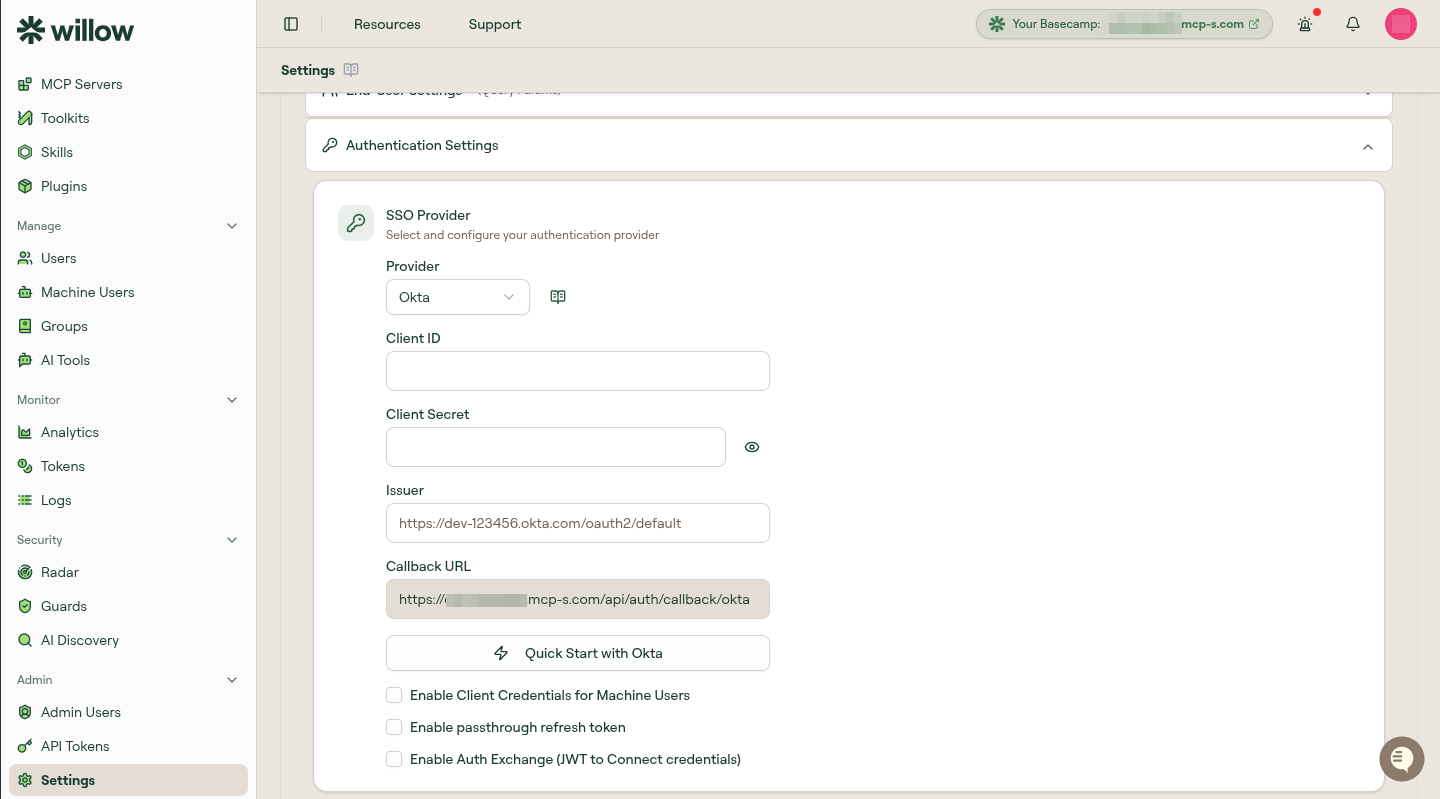Open the notifications bell

tap(1353, 24)
